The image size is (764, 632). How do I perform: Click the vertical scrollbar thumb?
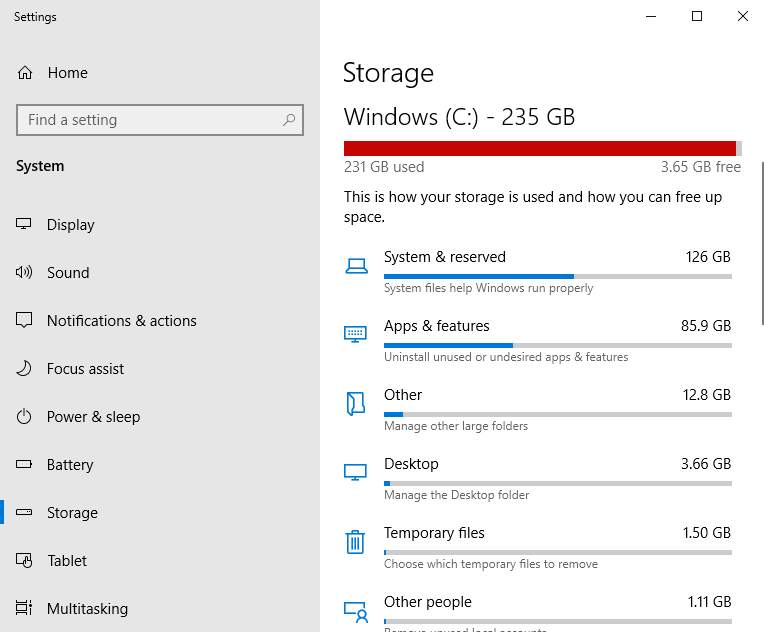tap(762, 244)
